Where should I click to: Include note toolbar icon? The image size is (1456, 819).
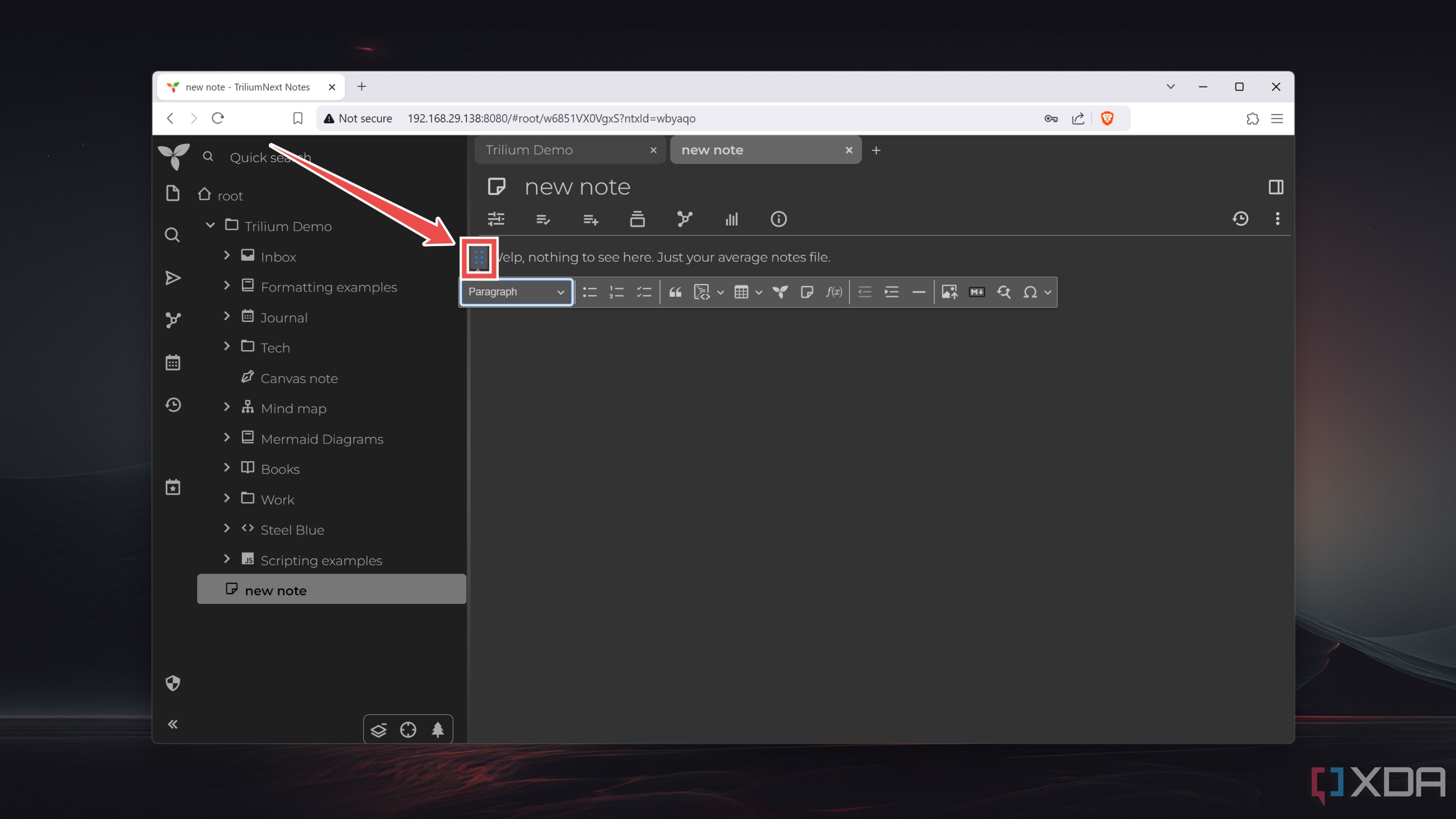(x=807, y=292)
